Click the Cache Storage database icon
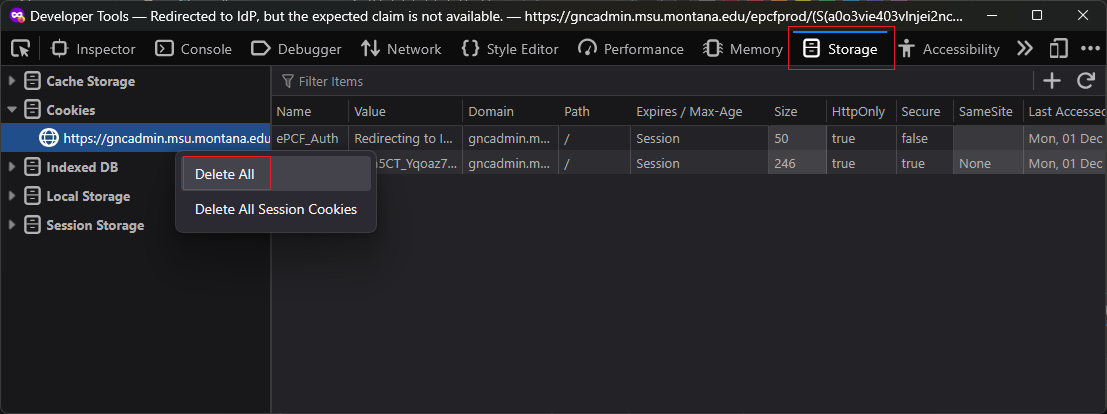This screenshot has height=414, width=1107. [32, 81]
